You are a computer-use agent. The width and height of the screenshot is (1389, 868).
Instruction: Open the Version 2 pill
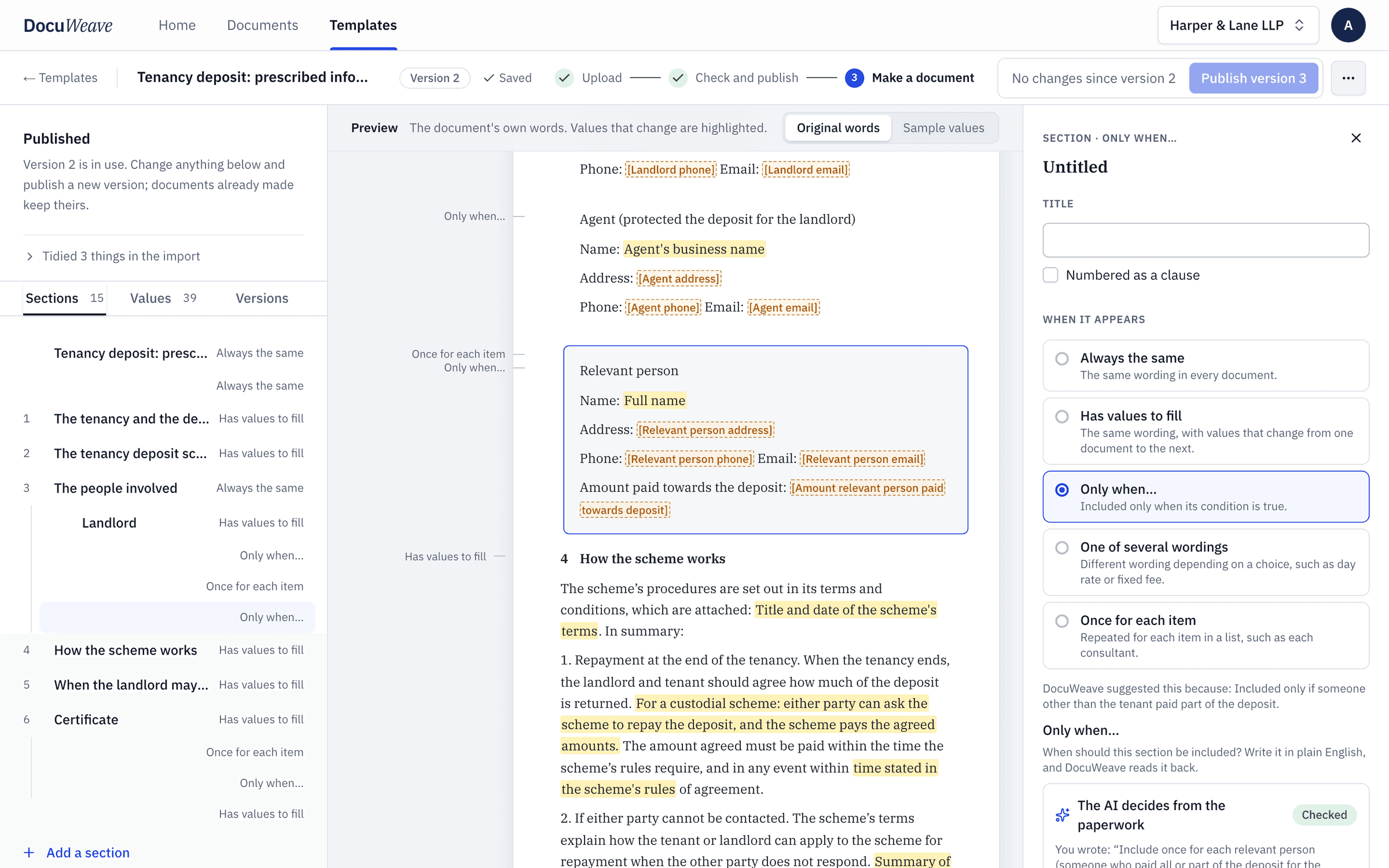435,78
